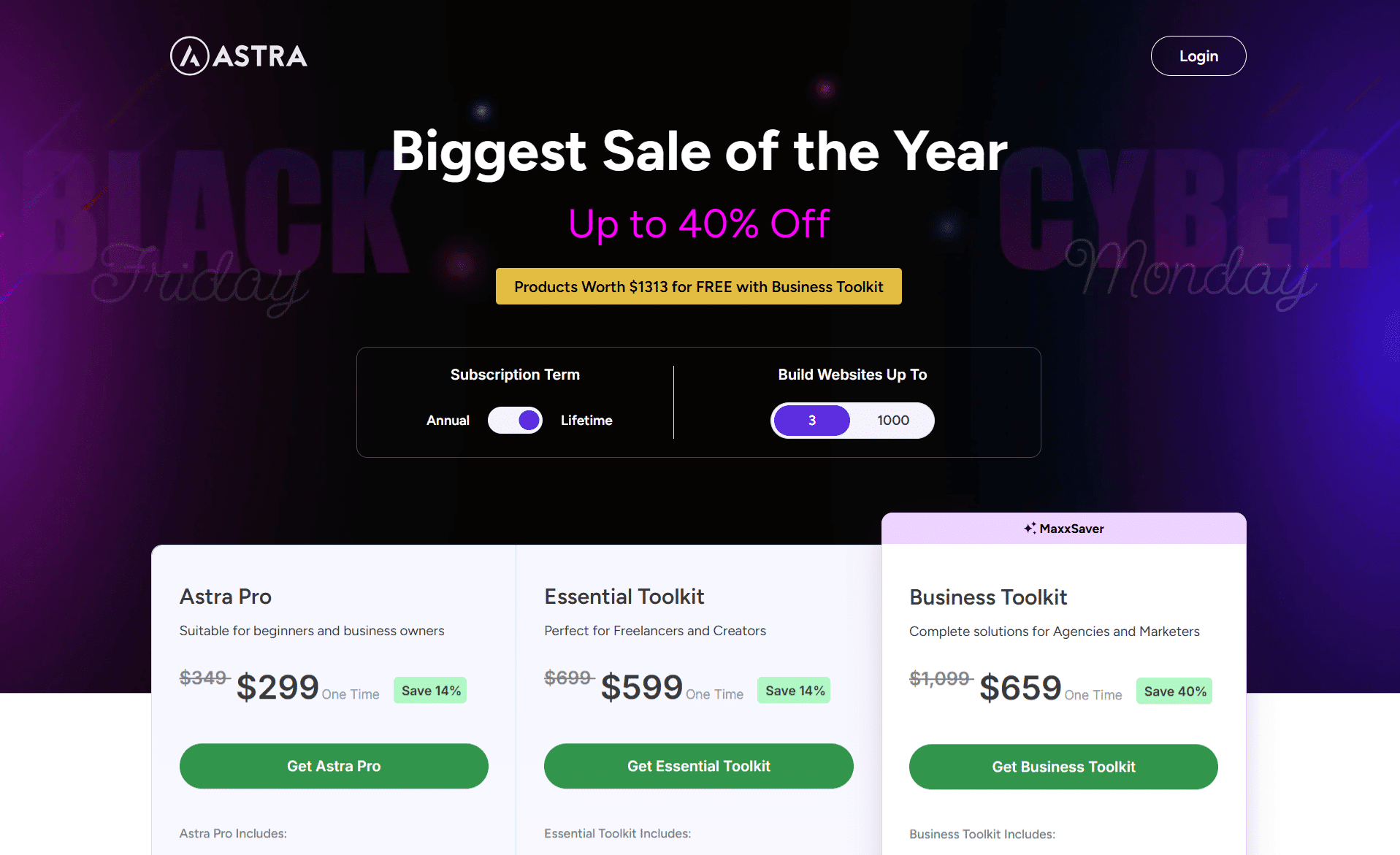
Task: Select the '3' websites option
Action: tap(811, 420)
